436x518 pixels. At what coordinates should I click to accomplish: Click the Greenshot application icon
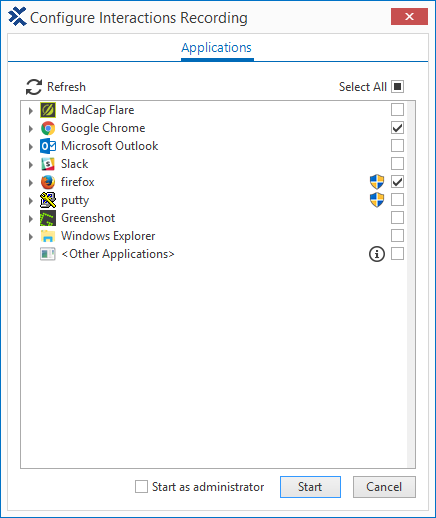click(48, 218)
